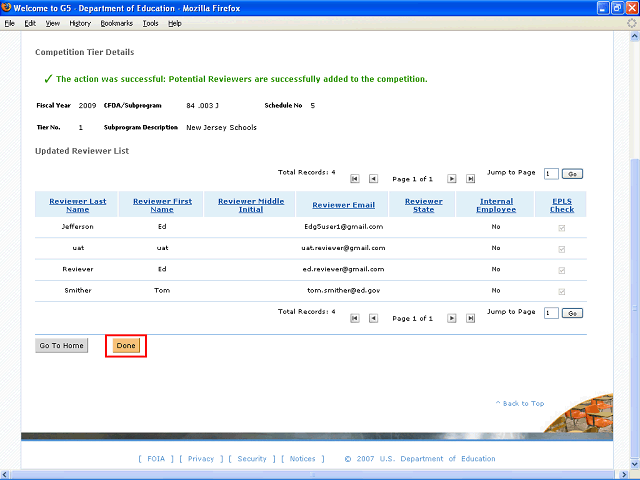Click the Firefox activity throbber icon
640x480 pixels.
(631, 23)
